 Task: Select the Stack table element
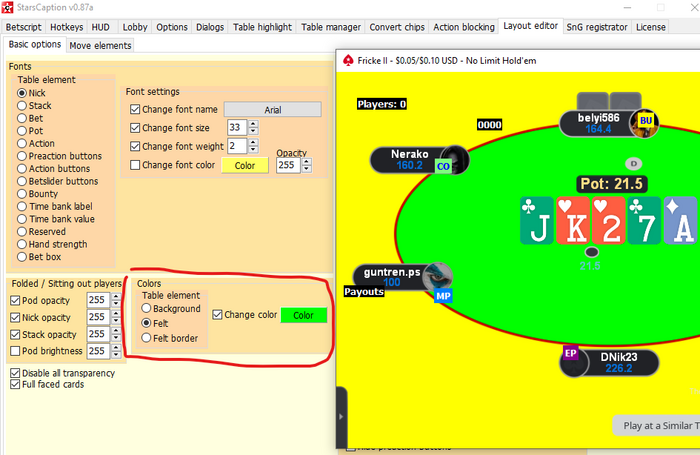click(21, 105)
